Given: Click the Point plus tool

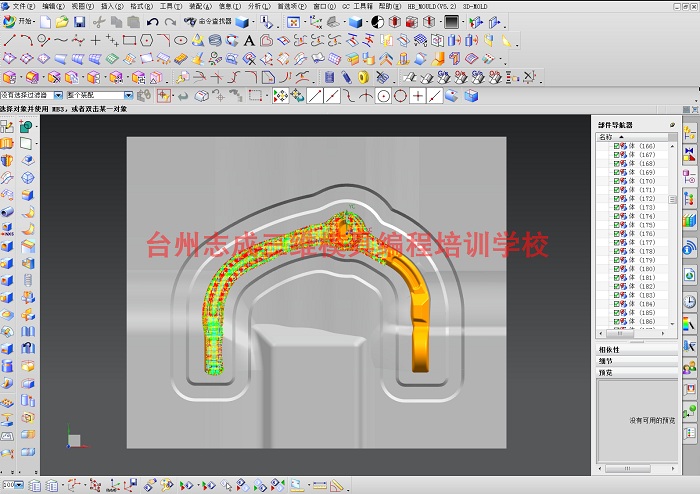Looking at the screenshot, I should pos(95,41).
